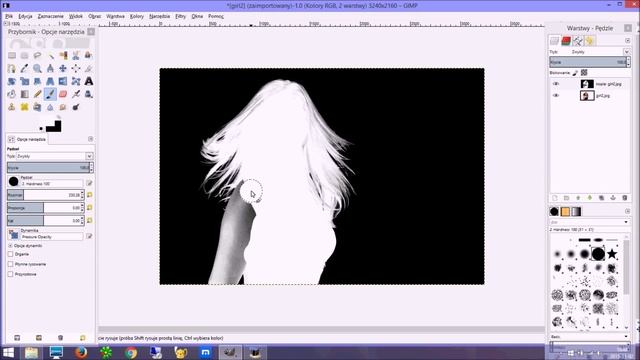Open the Zaznaczenie menu
This screenshot has height=360, width=640.
(x=51, y=16)
